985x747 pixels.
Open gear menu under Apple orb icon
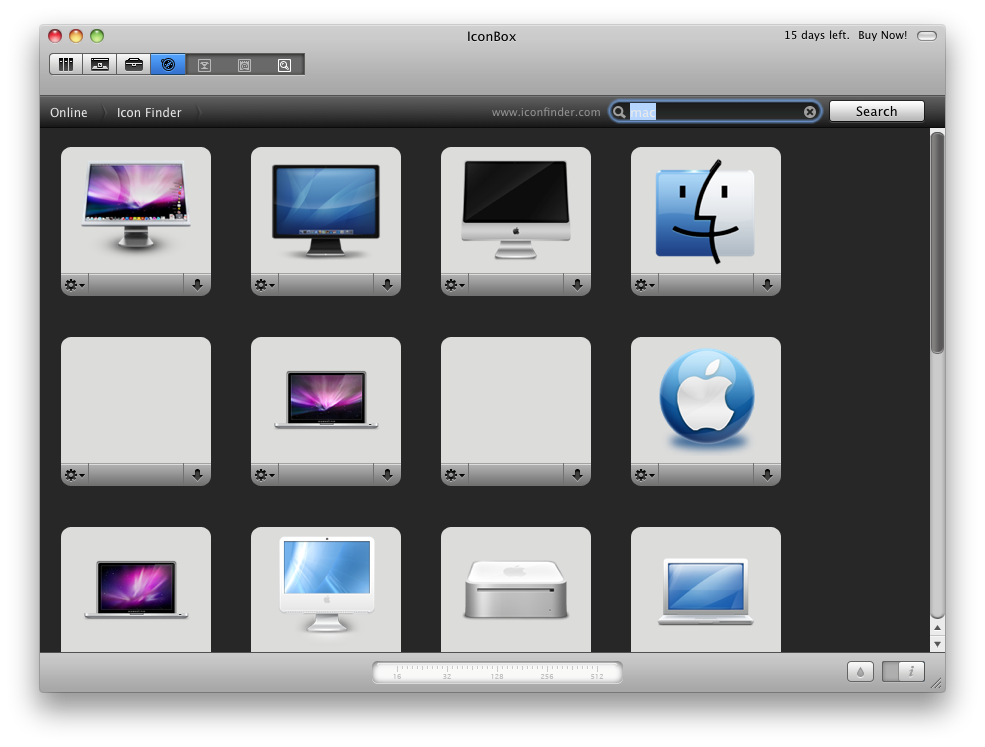645,475
